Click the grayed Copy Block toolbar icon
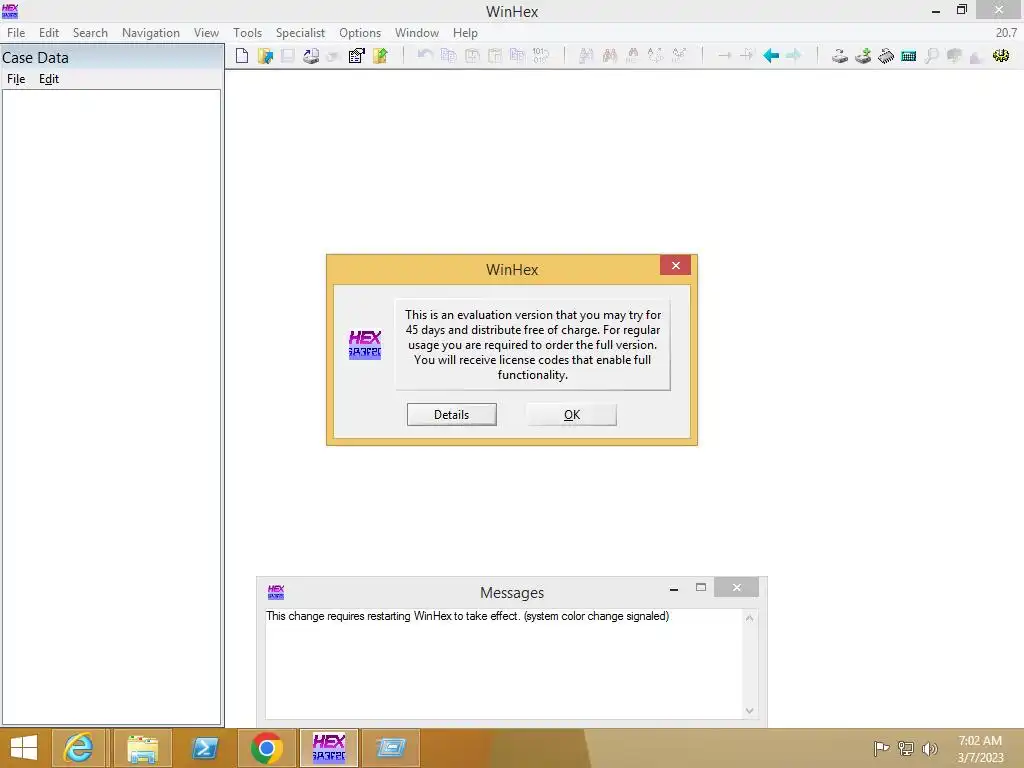Screen dimensions: 1024x768 click(449, 56)
